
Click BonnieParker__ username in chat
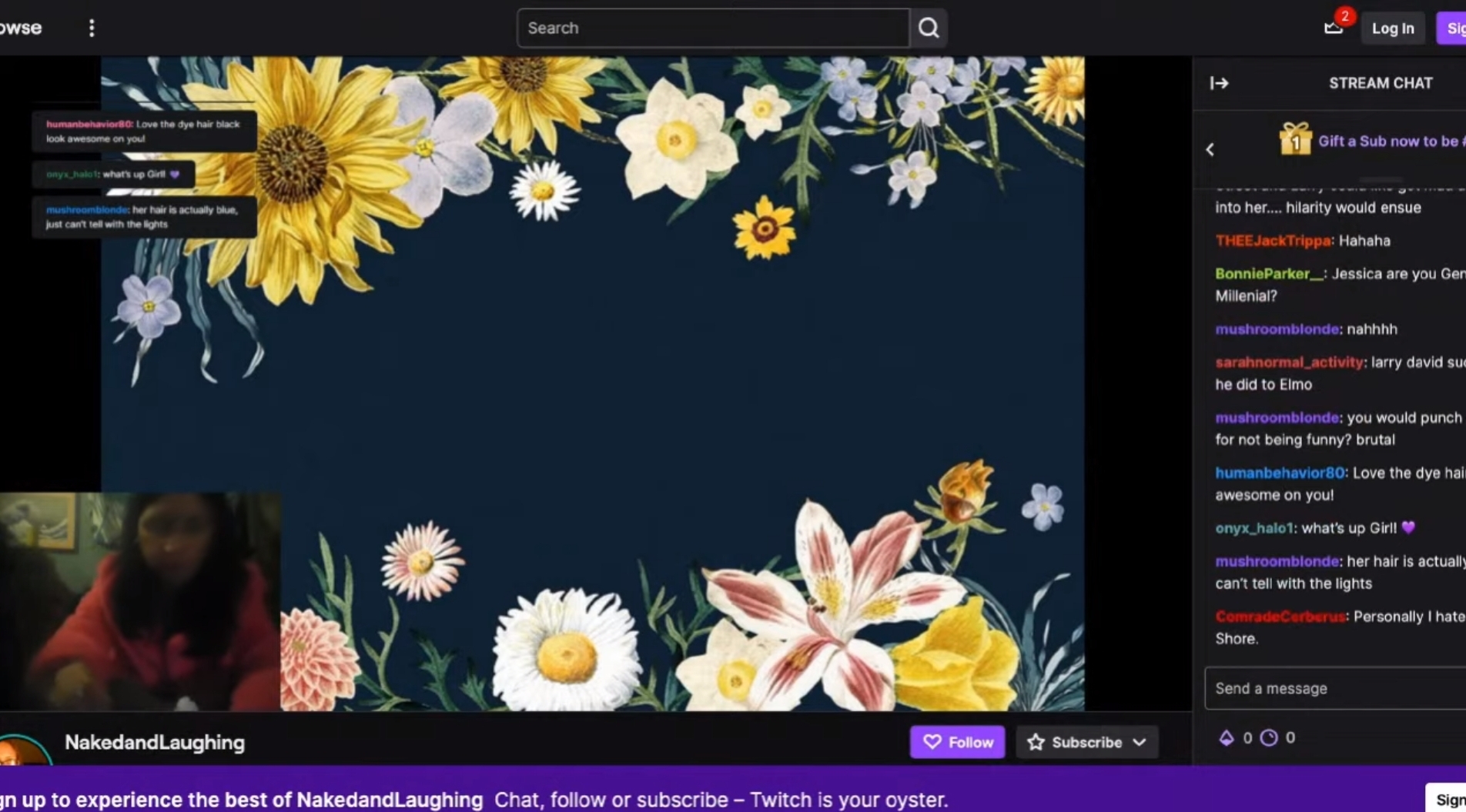1269,274
